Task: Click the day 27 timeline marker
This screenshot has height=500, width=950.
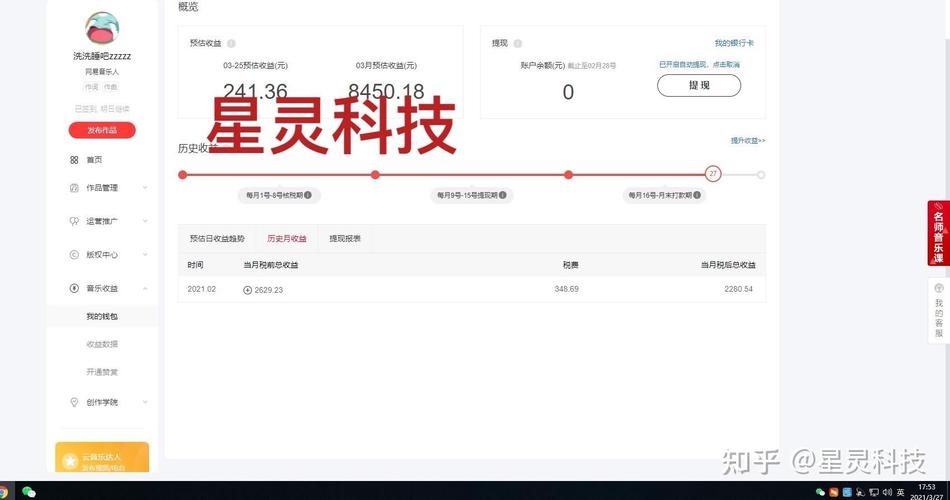Action: 713,174
